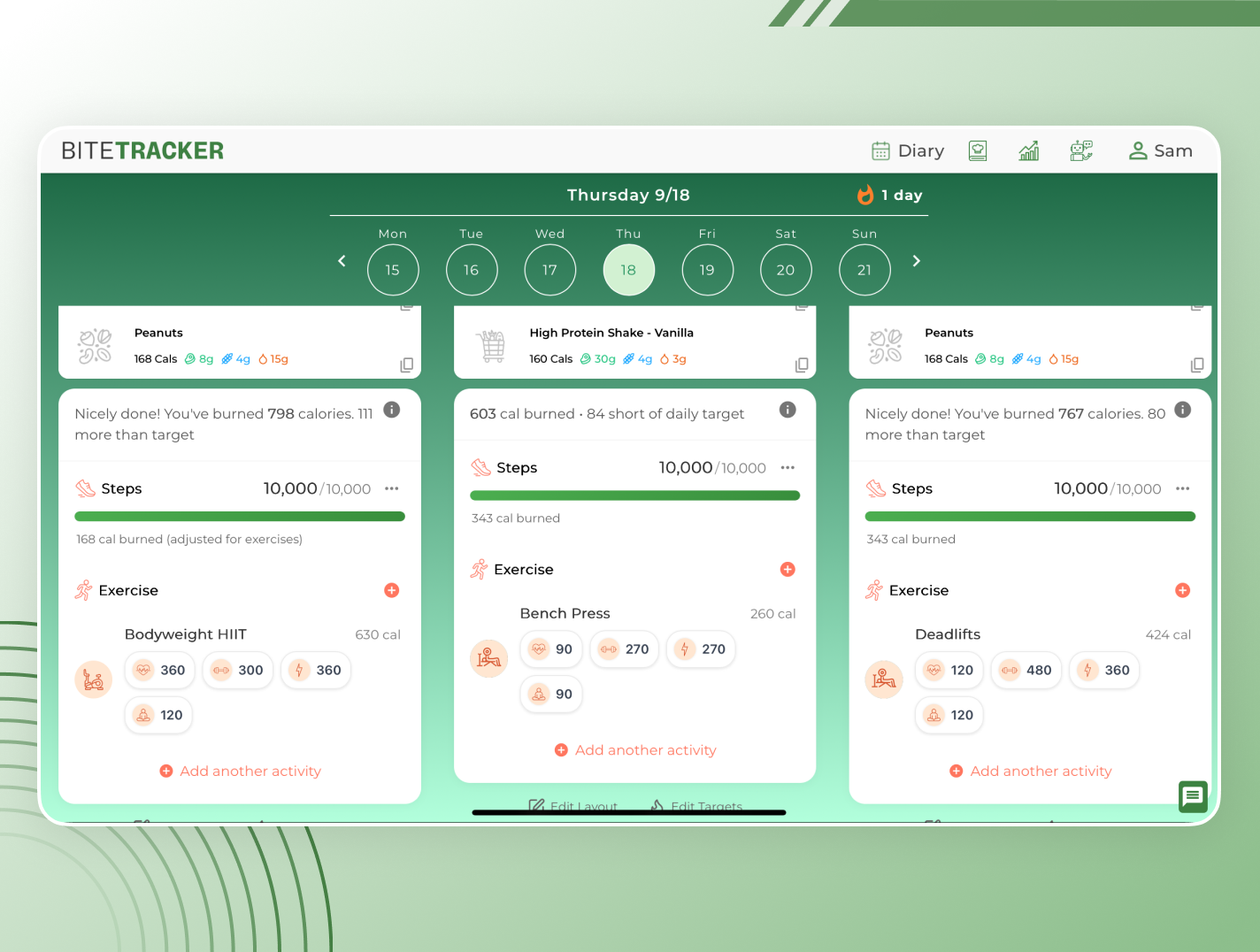Viewport: 1260px width, 952px height.
Task: Click Add another activity under Deadlifts
Action: (1030, 771)
